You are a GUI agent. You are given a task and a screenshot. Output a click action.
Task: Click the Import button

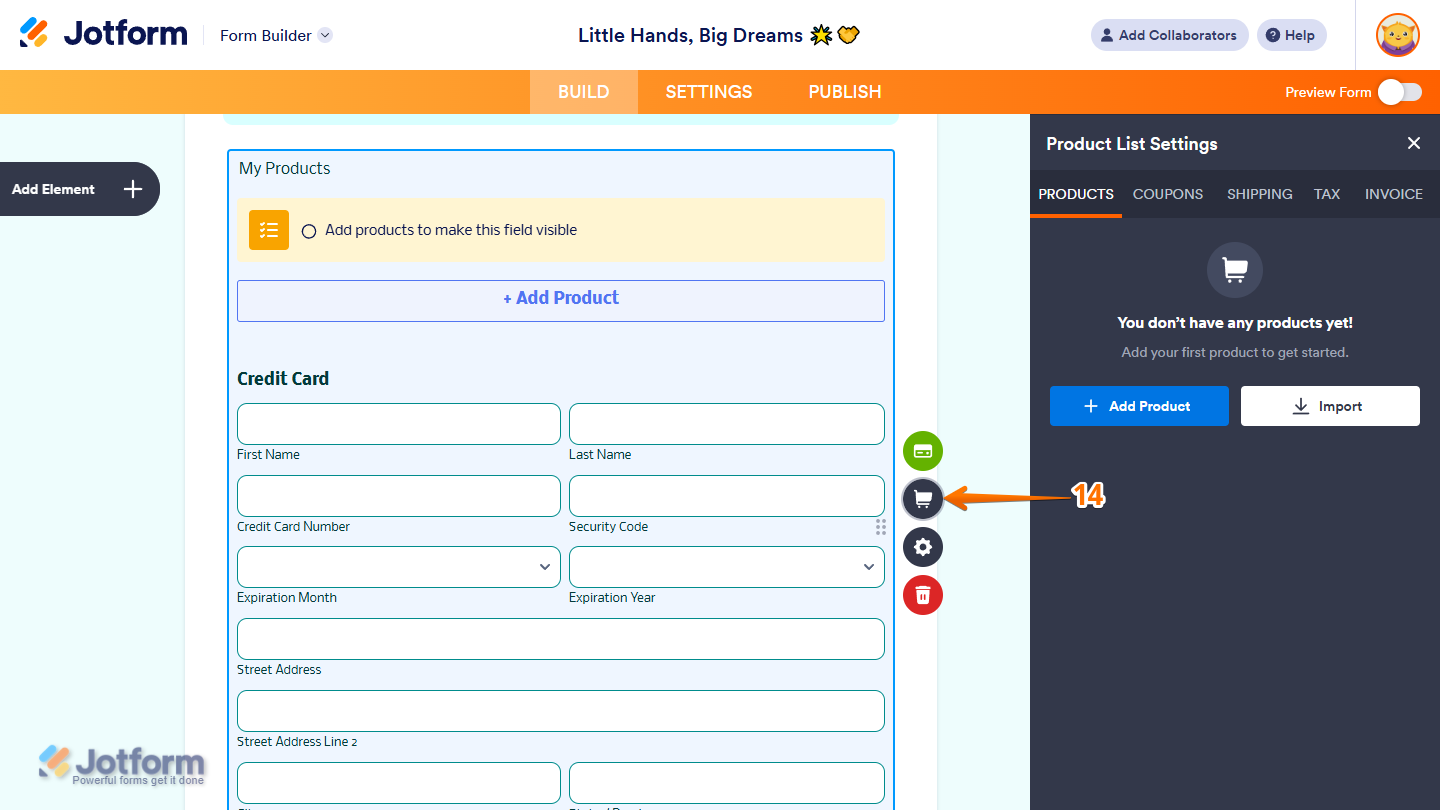(1330, 406)
